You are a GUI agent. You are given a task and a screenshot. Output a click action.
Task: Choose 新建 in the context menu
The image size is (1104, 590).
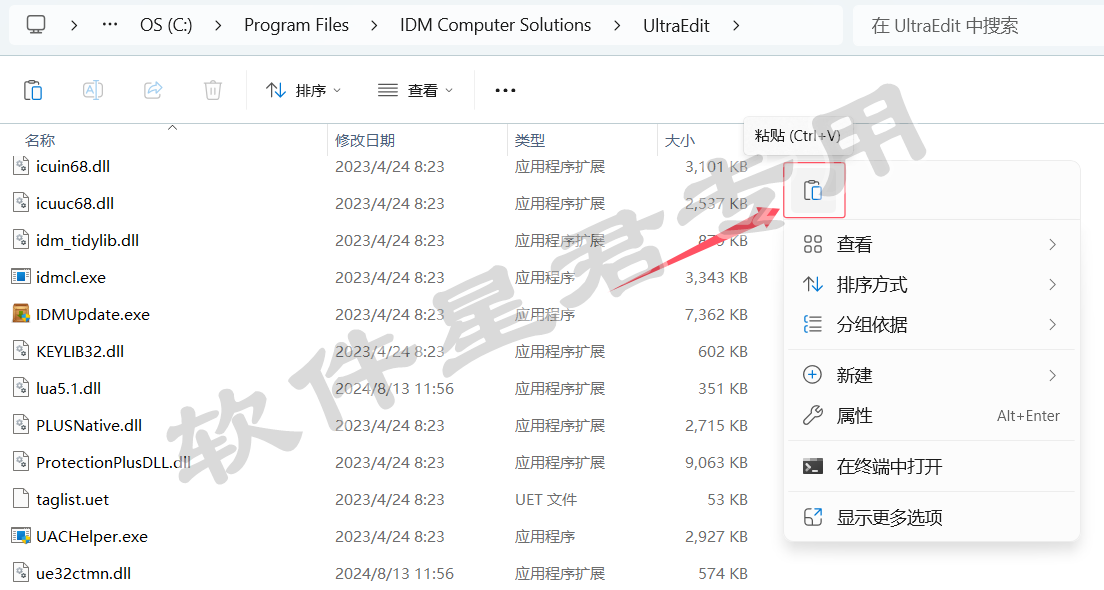coord(932,375)
